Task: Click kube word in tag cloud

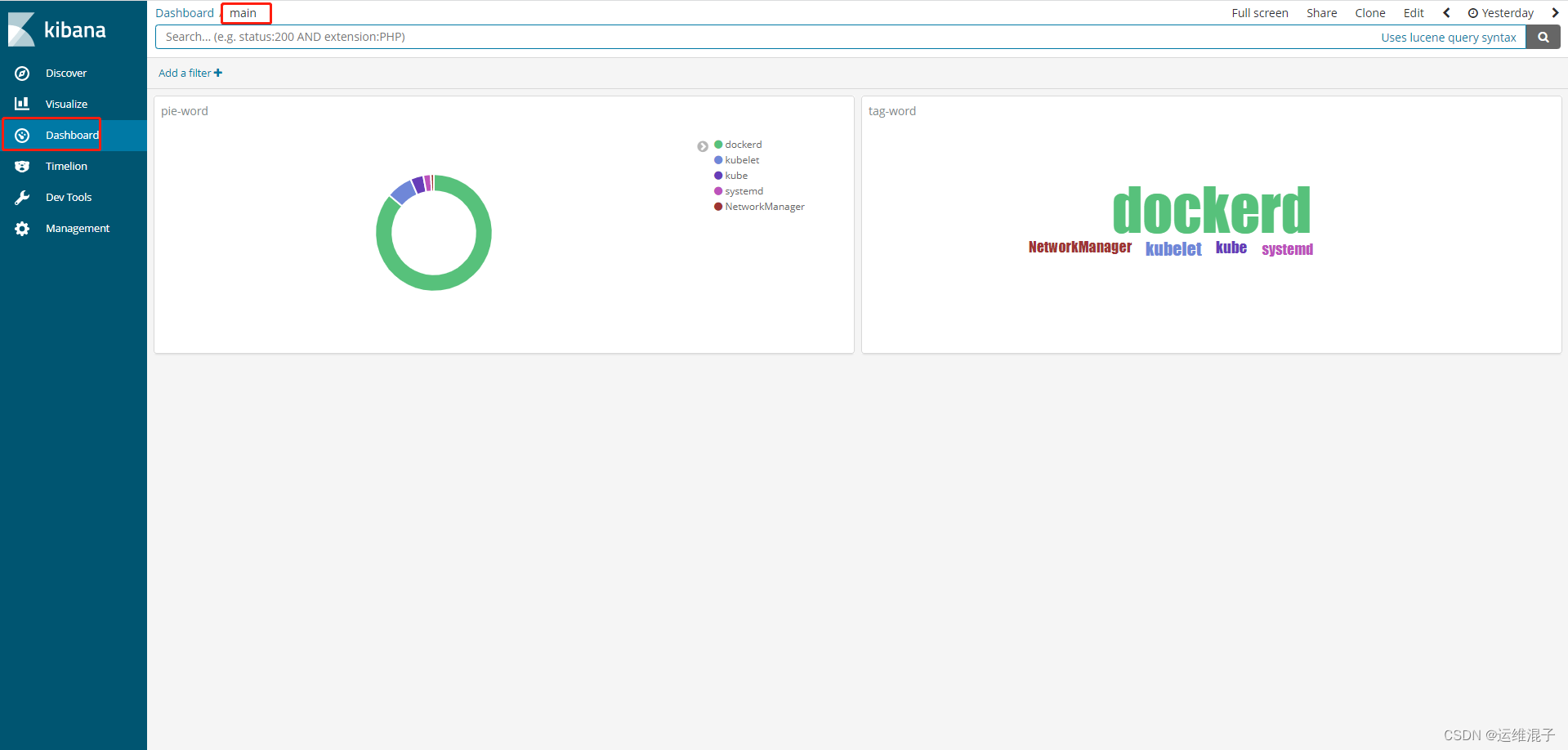Action: (x=1231, y=248)
